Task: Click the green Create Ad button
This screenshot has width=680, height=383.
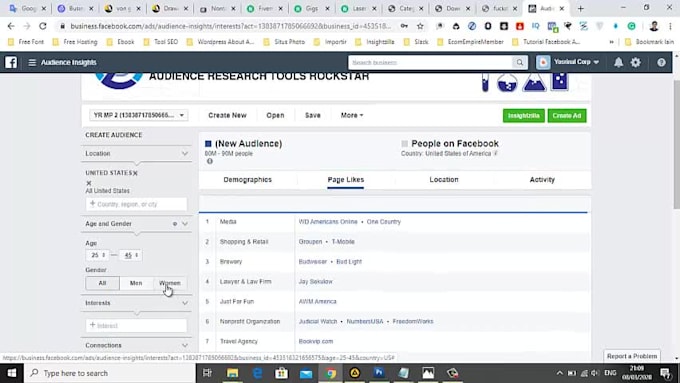Action: point(567,116)
